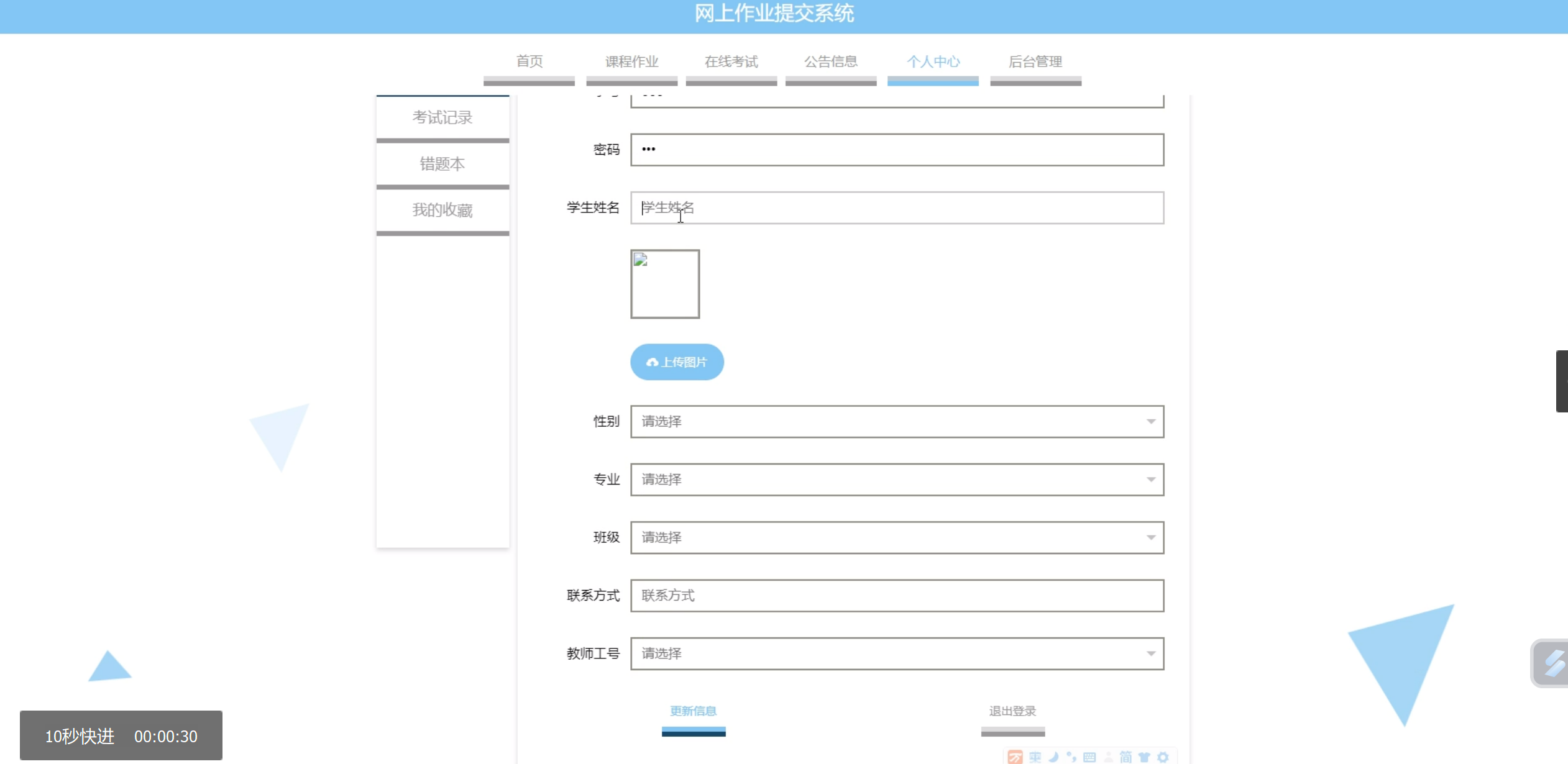This screenshot has width=1568, height=764.
Task: Open the IME skin shirt icon
Action: 1144,757
